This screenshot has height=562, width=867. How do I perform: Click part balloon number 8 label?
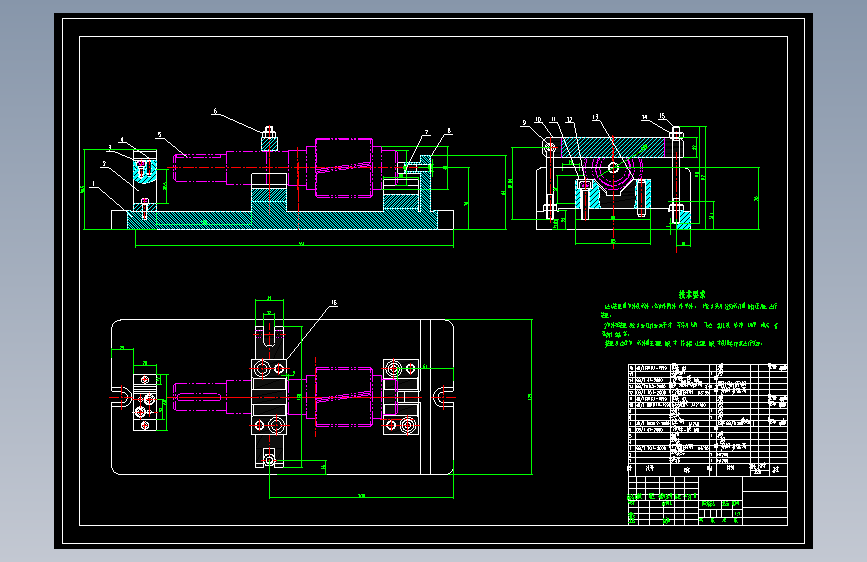click(449, 131)
